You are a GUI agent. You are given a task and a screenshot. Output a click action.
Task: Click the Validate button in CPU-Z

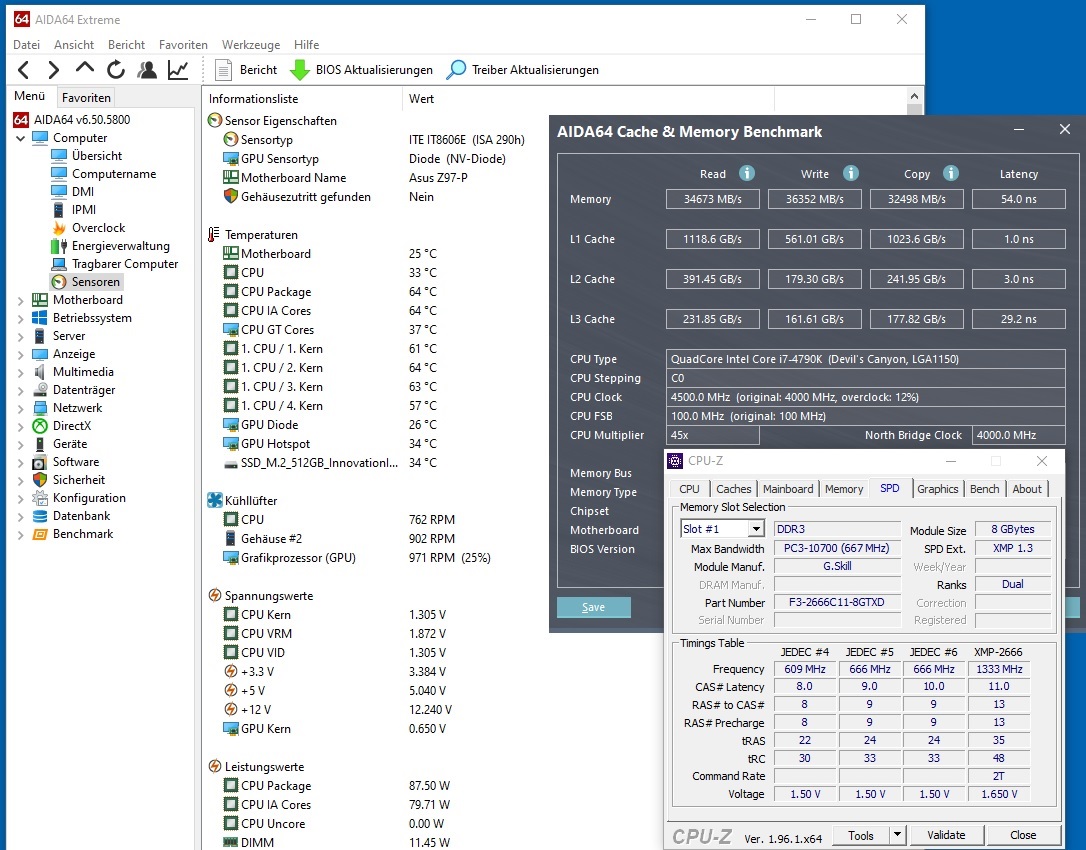point(946,835)
